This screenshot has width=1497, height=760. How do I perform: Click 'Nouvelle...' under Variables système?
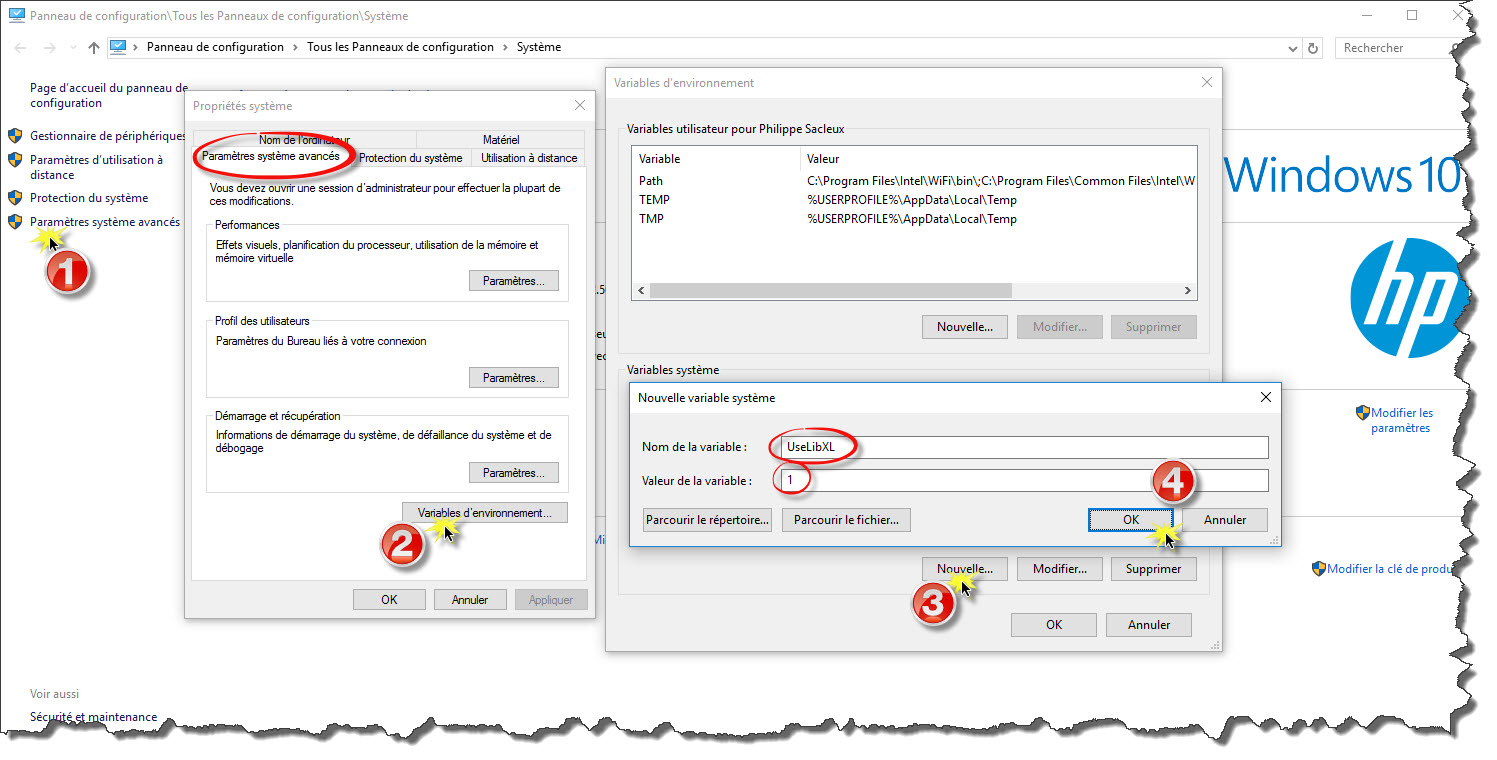pos(965,569)
